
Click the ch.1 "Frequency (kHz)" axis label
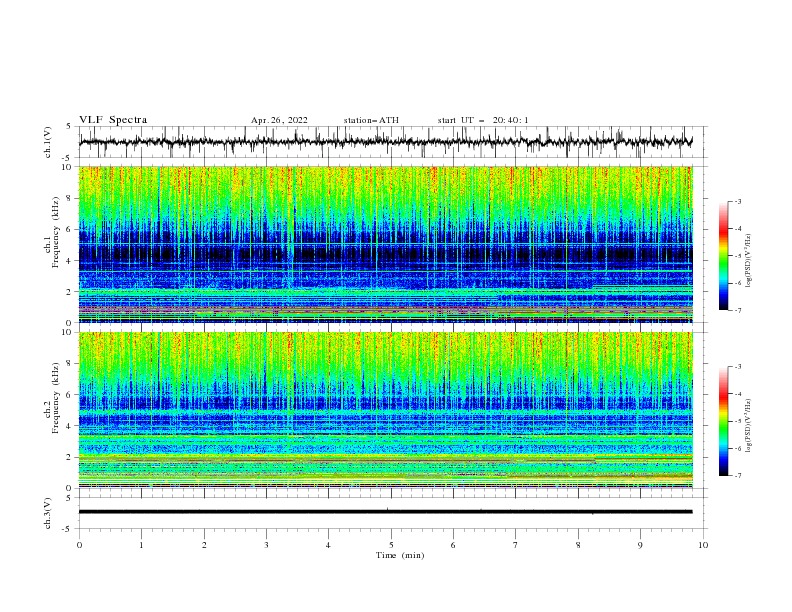55,232
